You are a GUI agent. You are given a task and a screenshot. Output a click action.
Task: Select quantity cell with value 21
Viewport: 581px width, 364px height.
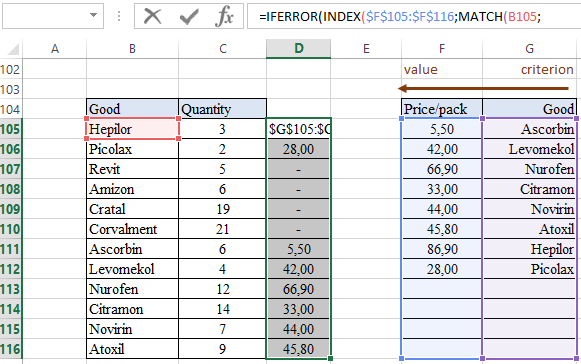coord(222,229)
